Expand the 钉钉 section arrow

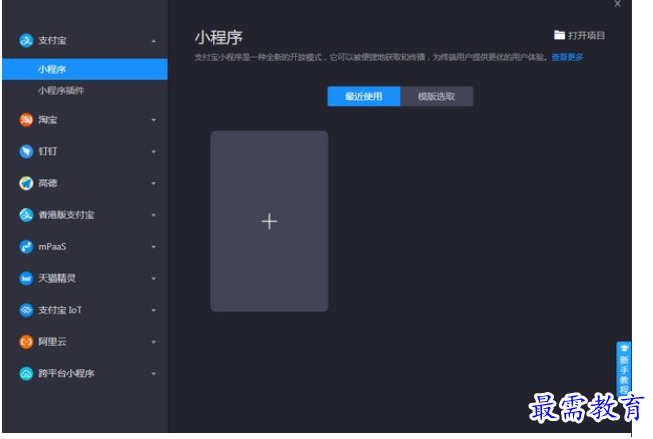154,152
